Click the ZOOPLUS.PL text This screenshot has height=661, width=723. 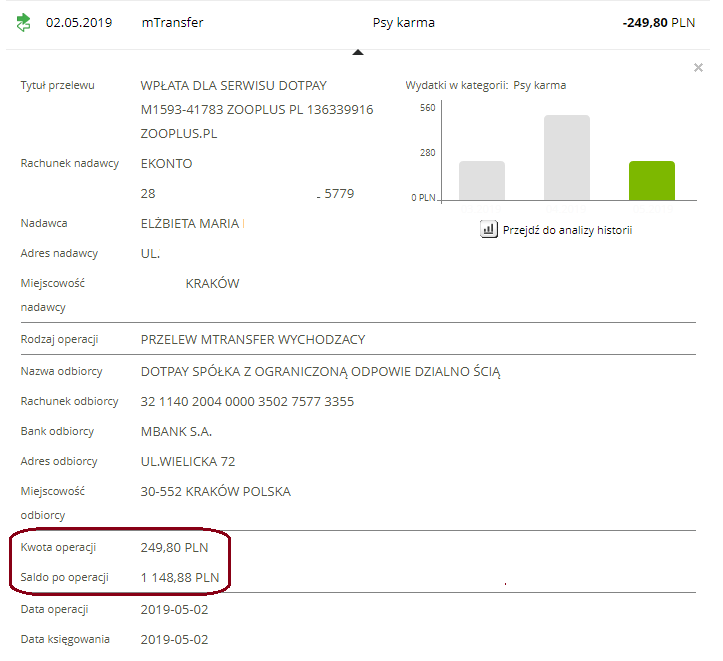coord(178,134)
